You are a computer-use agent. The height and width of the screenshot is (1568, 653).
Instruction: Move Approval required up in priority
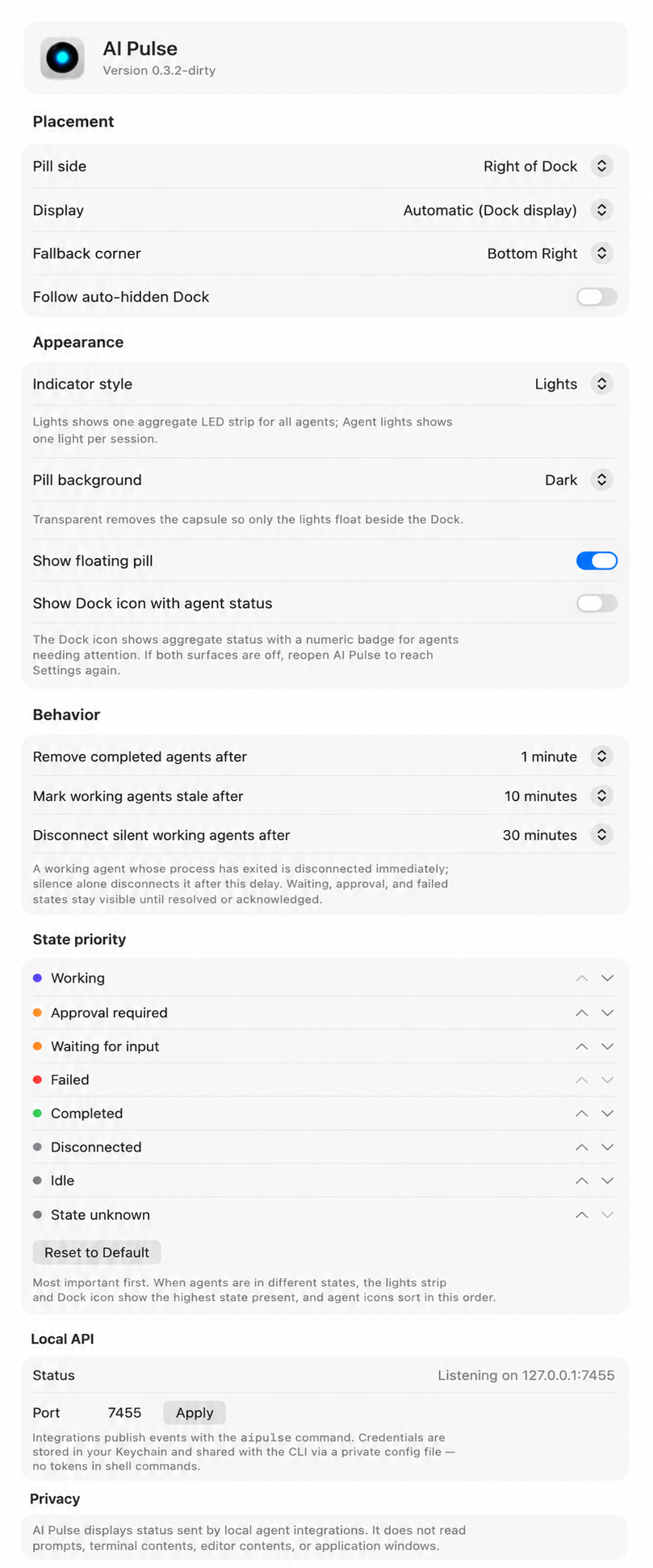pyautogui.click(x=581, y=1012)
